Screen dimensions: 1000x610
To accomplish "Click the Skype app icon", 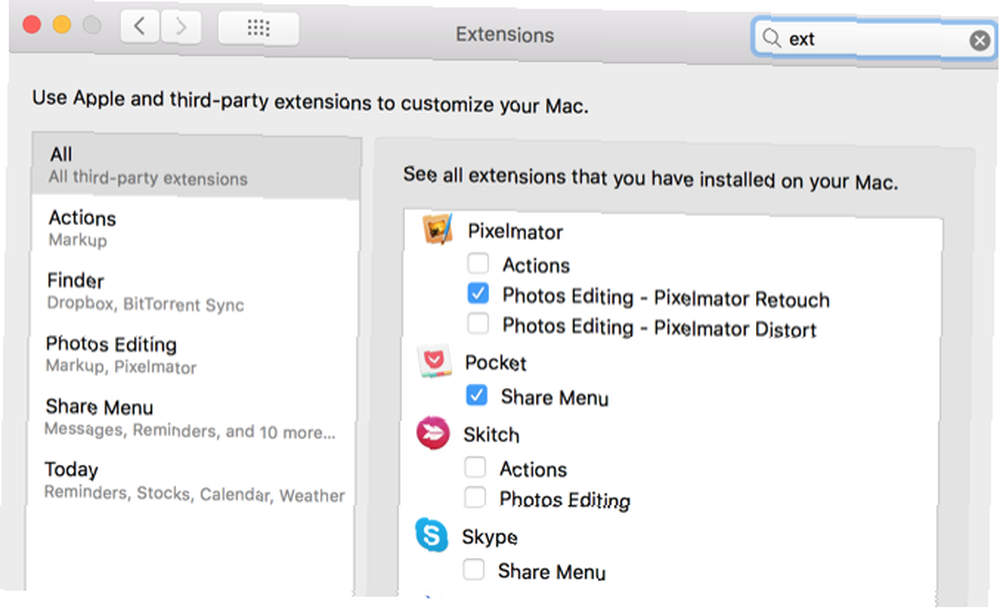I will [x=432, y=535].
